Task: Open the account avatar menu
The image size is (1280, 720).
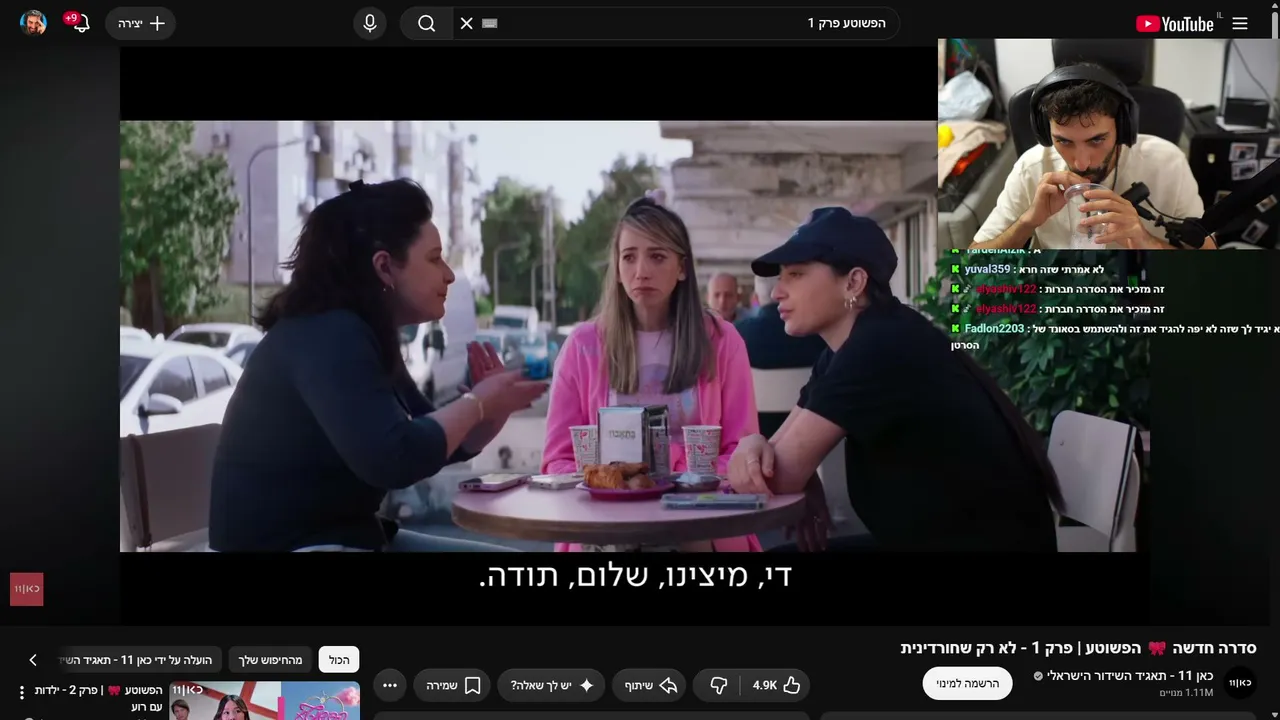Action: pyautogui.click(x=33, y=23)
